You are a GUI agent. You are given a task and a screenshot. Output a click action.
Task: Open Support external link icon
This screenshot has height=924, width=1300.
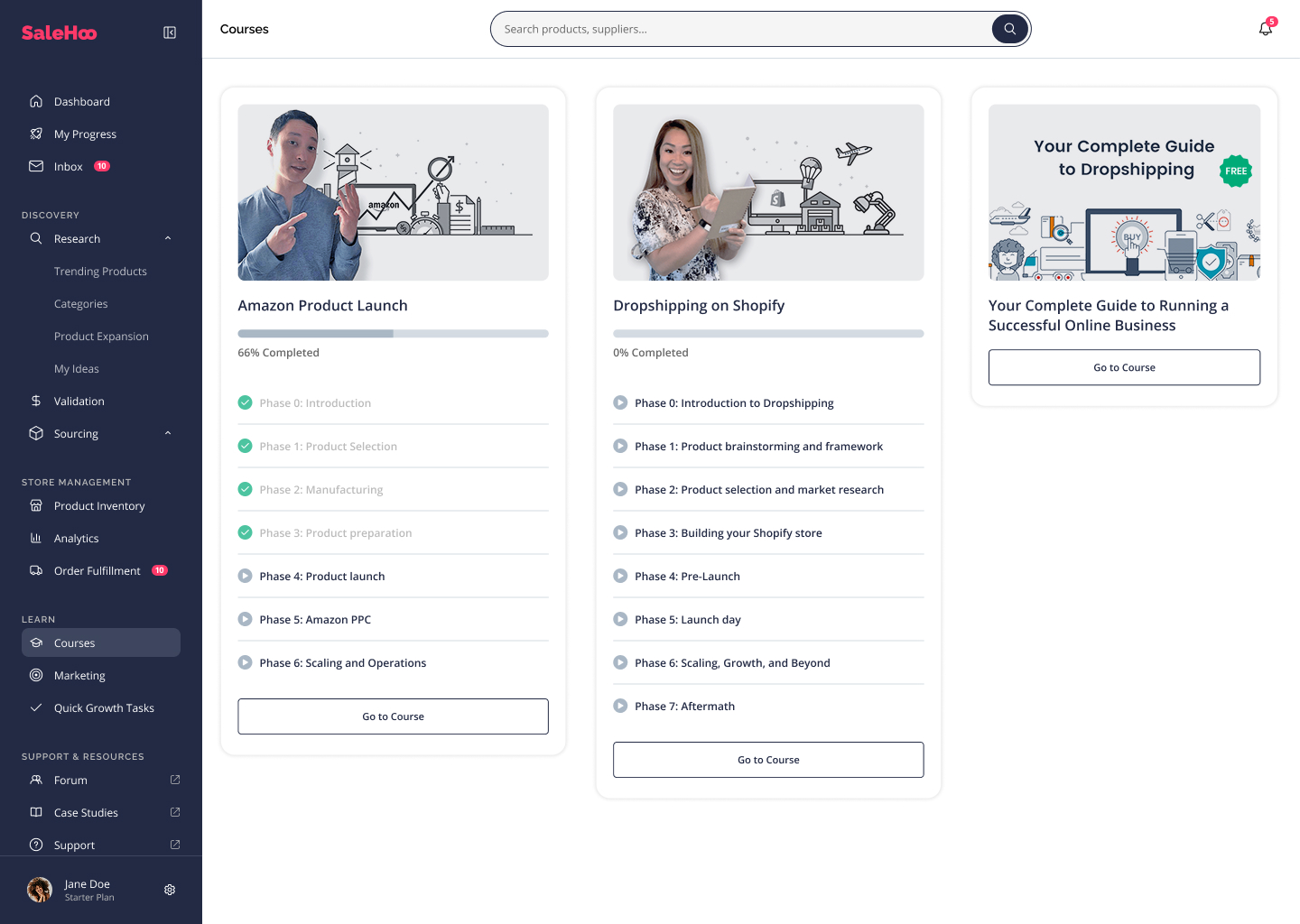[x=175, y=845]
